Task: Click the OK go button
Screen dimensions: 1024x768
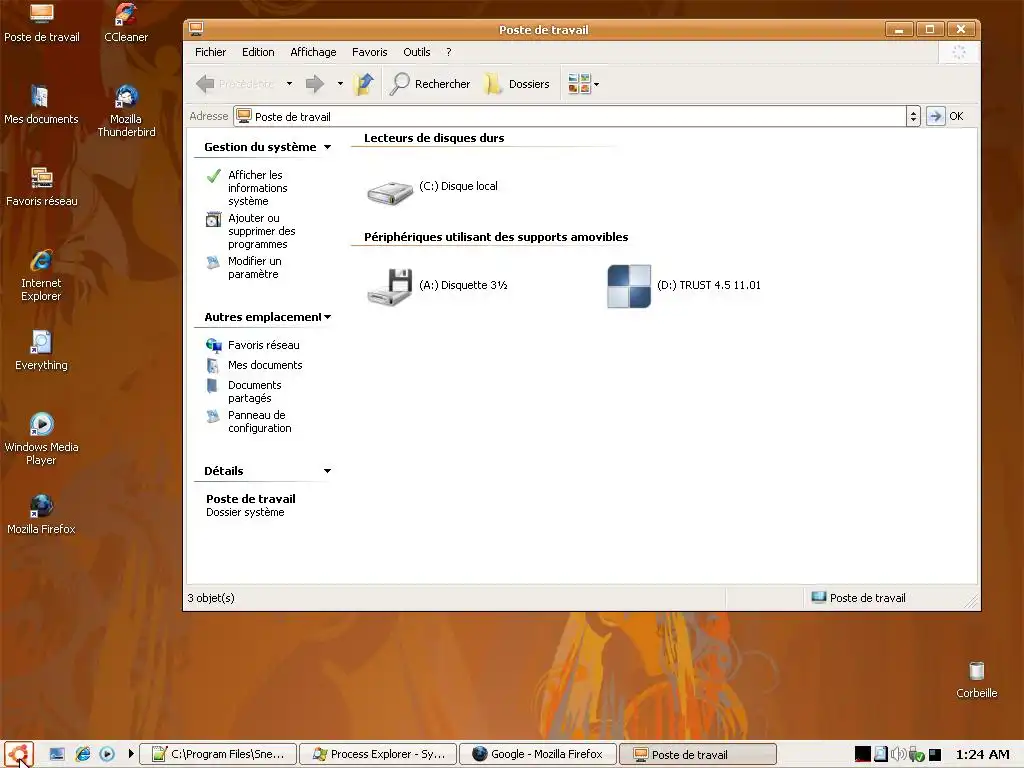Action: (945, 116)
